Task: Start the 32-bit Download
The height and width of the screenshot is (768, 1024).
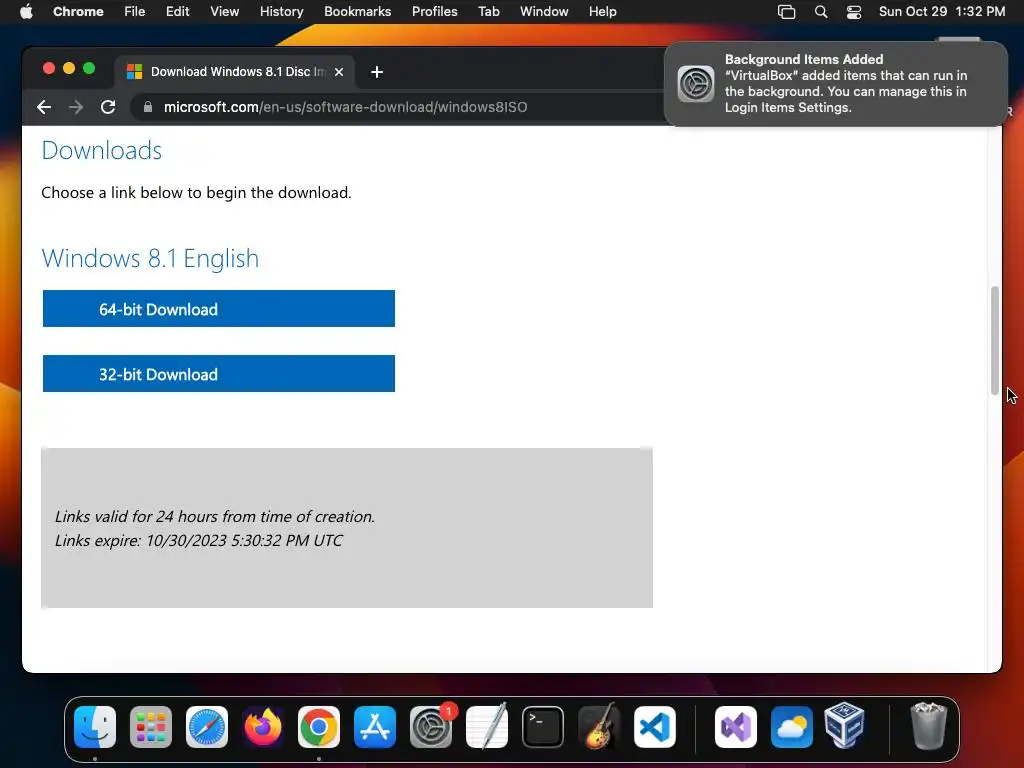Action: click(x=219, y=374)
